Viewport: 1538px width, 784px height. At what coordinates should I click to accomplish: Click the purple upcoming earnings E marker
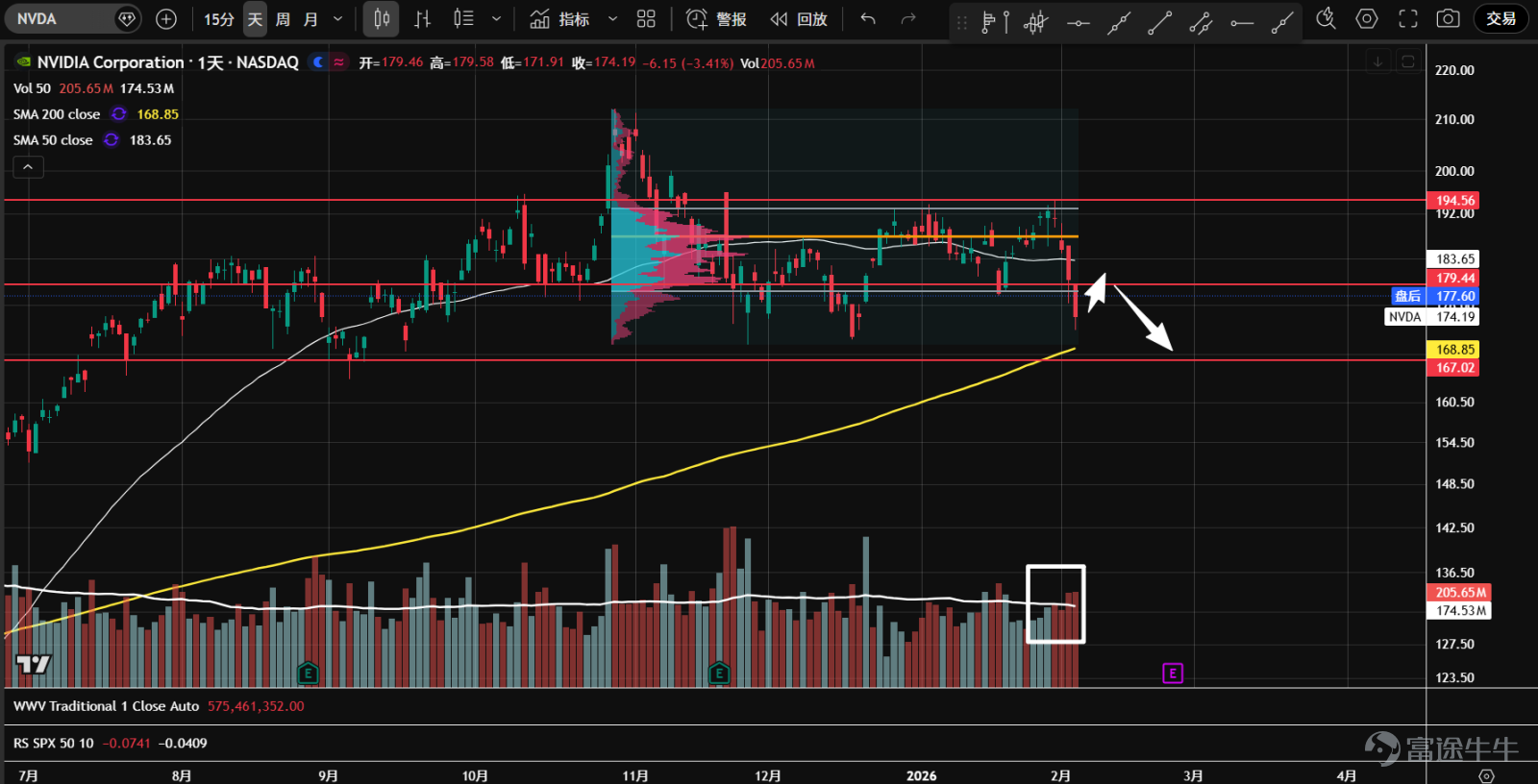(1173, 673)
